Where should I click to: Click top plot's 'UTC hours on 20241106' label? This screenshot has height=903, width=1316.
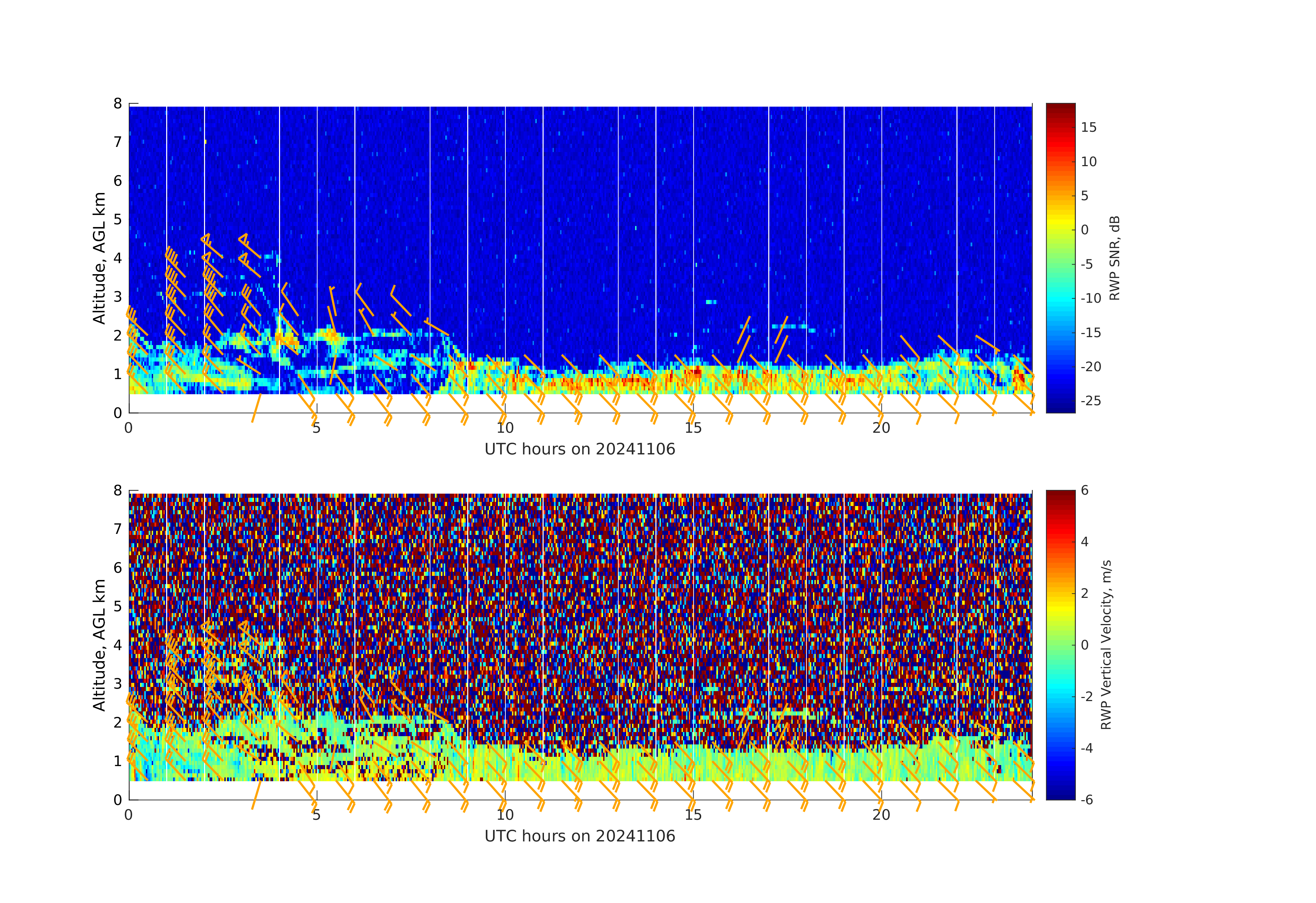tap(580, 449)
